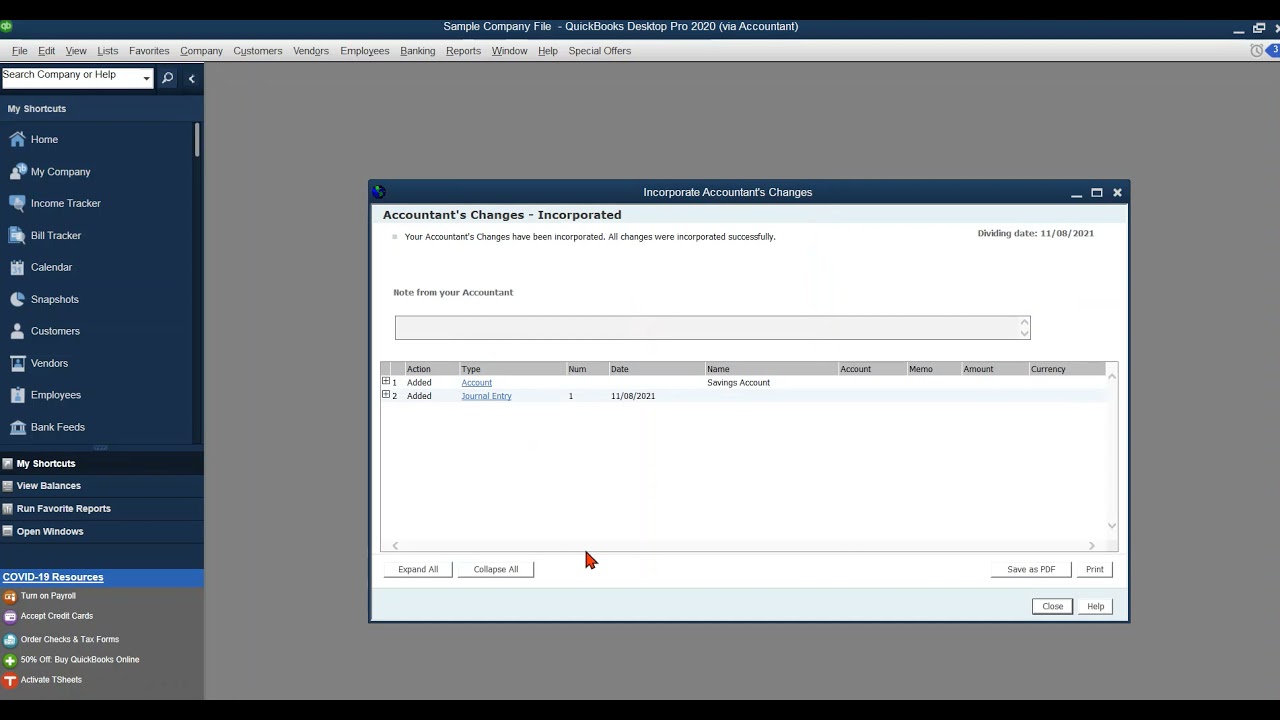Open the Banking menu
The height and width of the screenshot is (720, 1280).
(417, 51)
